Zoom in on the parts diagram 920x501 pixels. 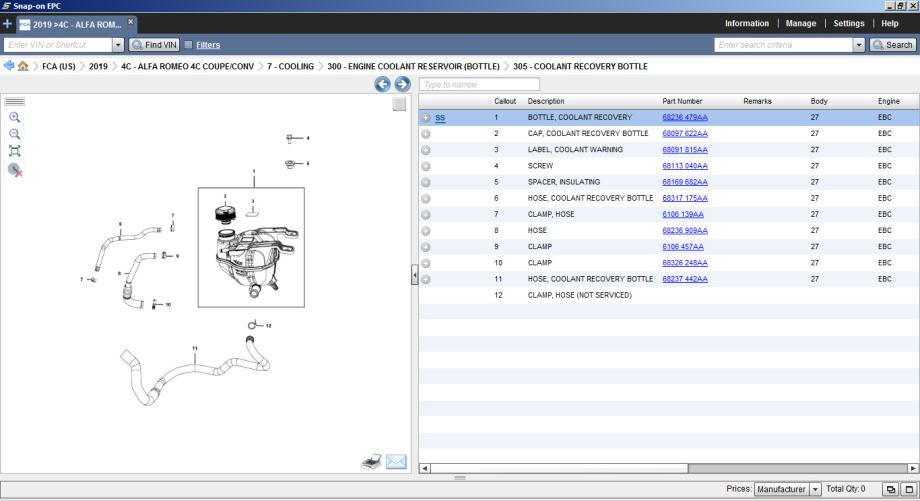tap(14, 117)
